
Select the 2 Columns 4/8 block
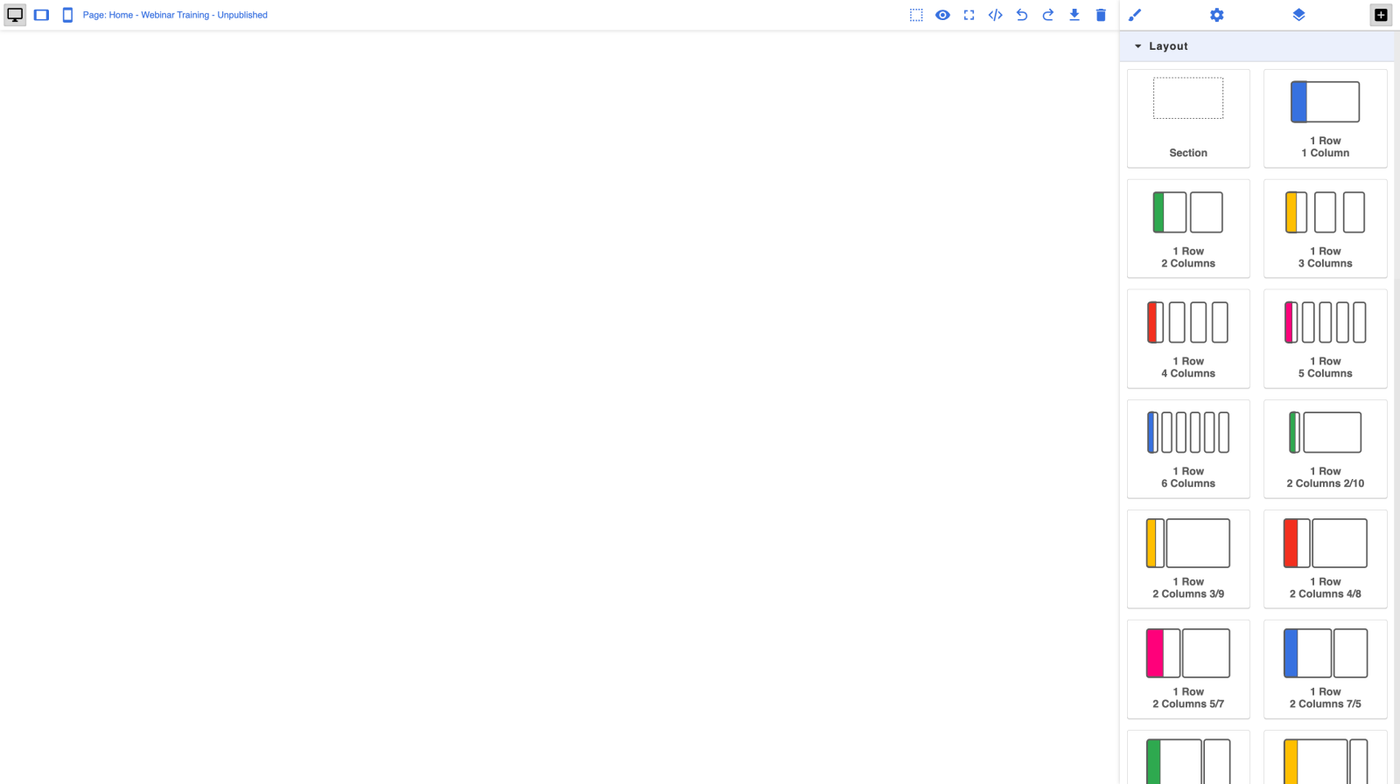1325,559
